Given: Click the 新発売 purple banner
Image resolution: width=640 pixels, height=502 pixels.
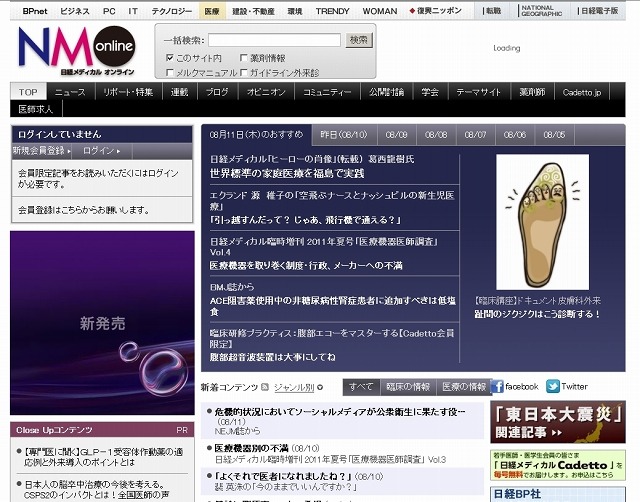Looking at the screenshot, I should pyautogui.click(x=102, y=323).
